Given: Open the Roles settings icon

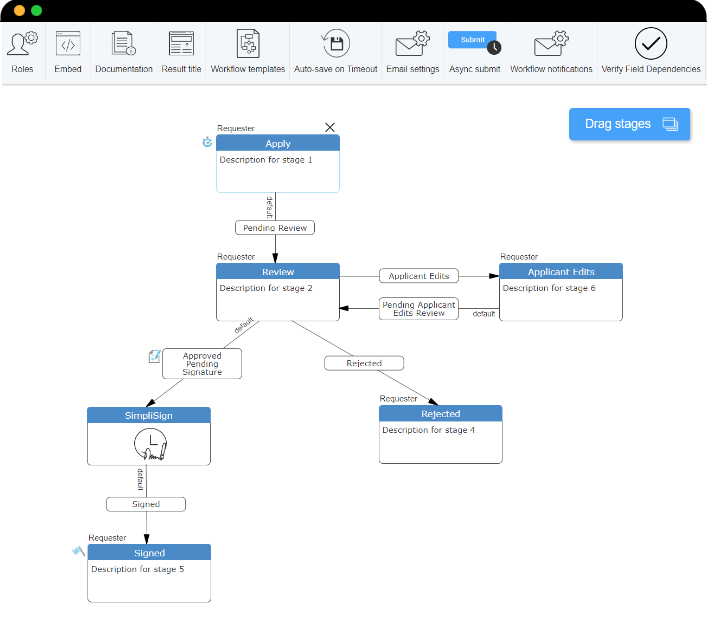Looking at the screenshot, I should pyautogui.click(x=22, y=45).
